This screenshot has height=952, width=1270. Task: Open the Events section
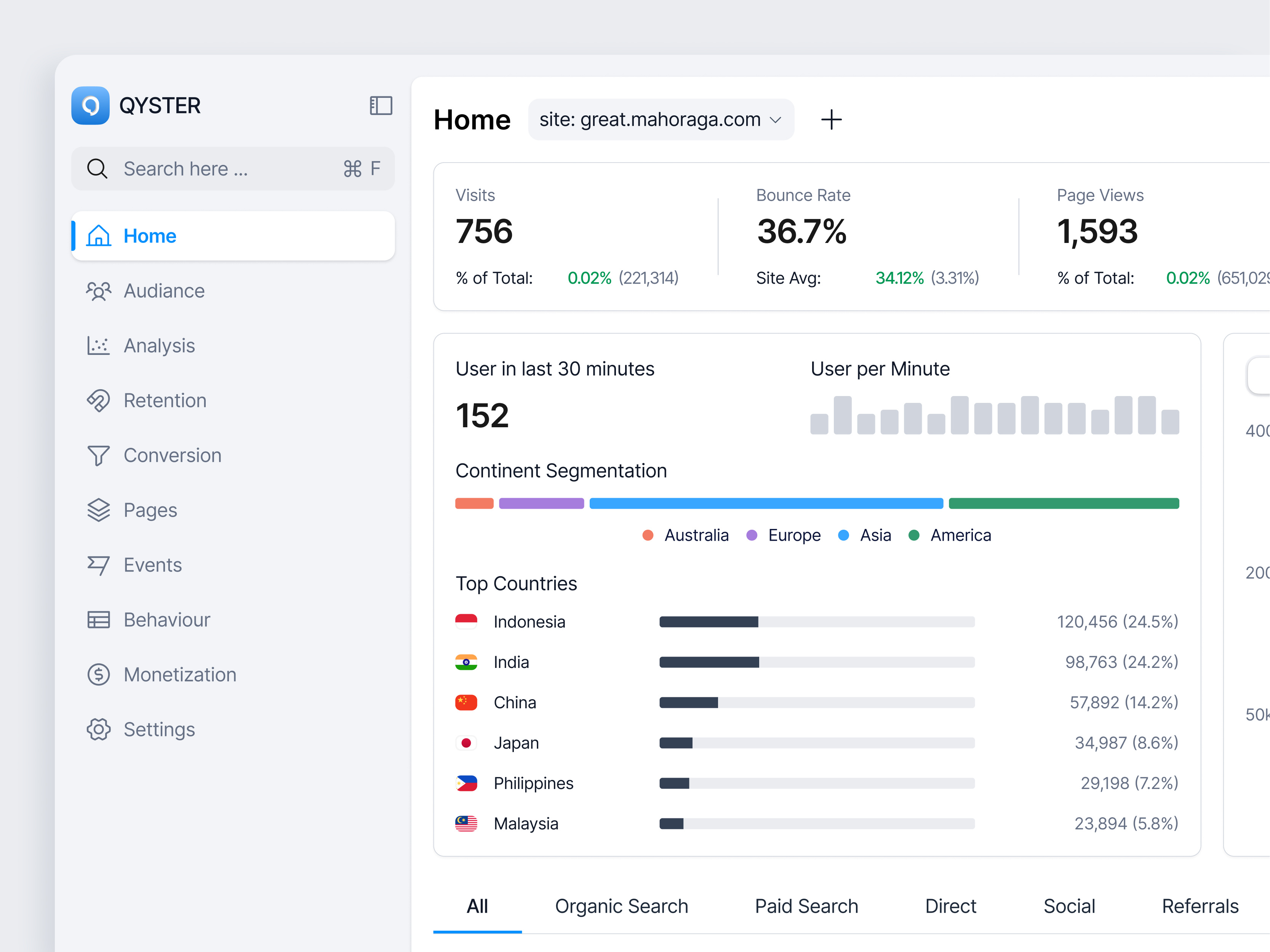[x=152, y=565]
